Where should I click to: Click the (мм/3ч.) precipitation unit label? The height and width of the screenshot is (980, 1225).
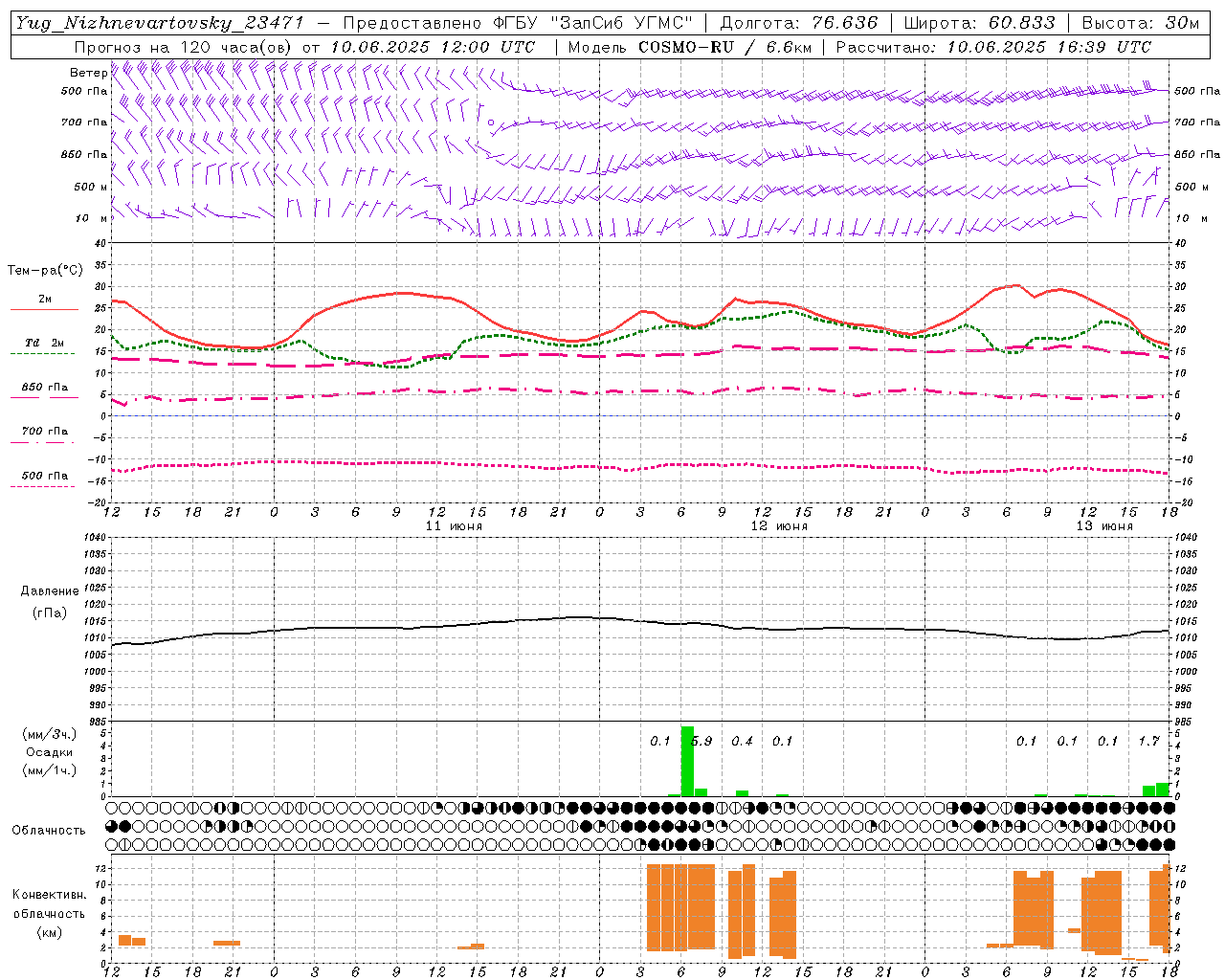tap(50, 734)
